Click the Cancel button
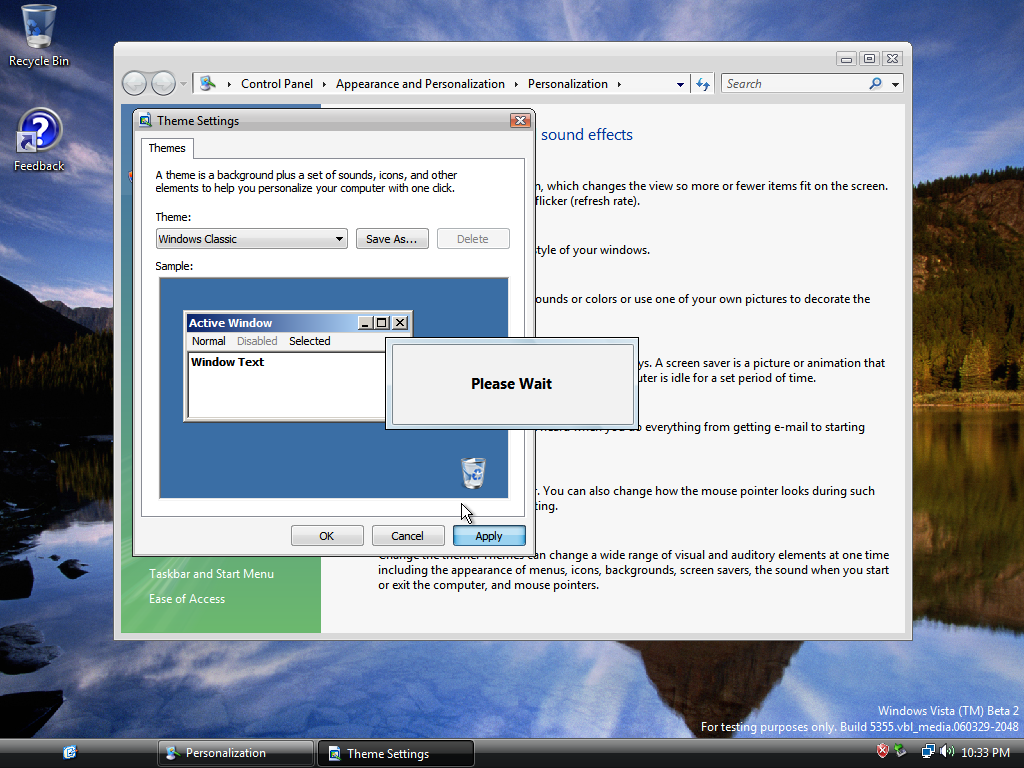The width and height of the screenshot is (1024, 768). [408, 536]
